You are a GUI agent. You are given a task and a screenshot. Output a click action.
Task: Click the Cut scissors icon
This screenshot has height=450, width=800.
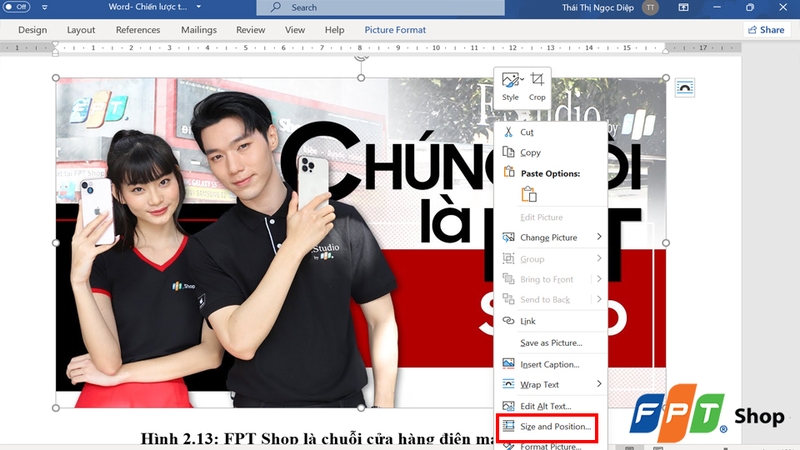[x=508, y=132]
